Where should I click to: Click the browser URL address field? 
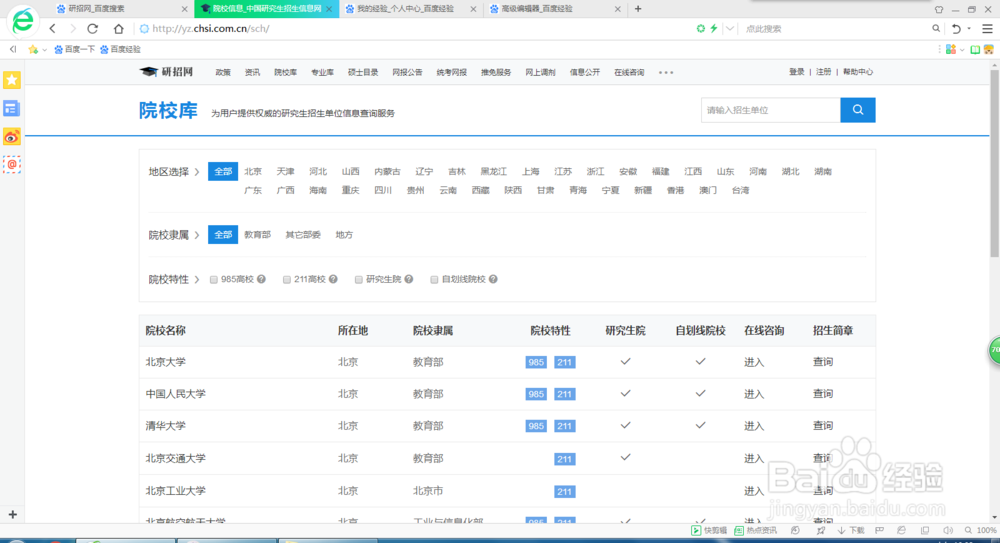click(x=415, y=29)
